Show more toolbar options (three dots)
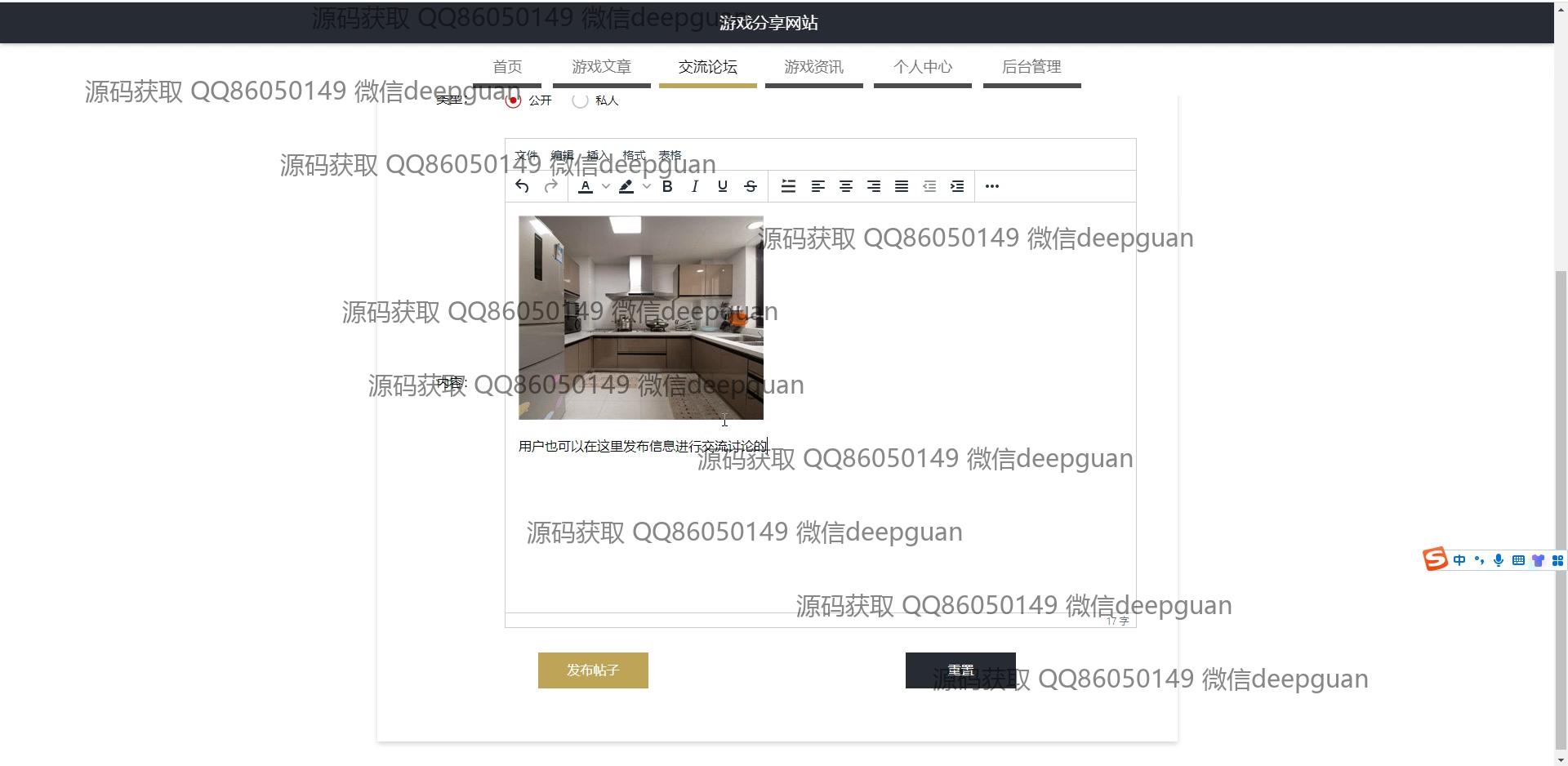 tap(992, 186)
